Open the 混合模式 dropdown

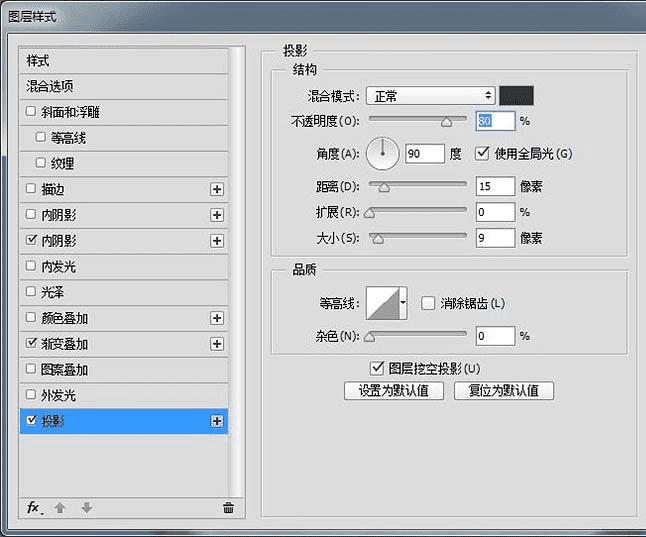pos(431,96)
